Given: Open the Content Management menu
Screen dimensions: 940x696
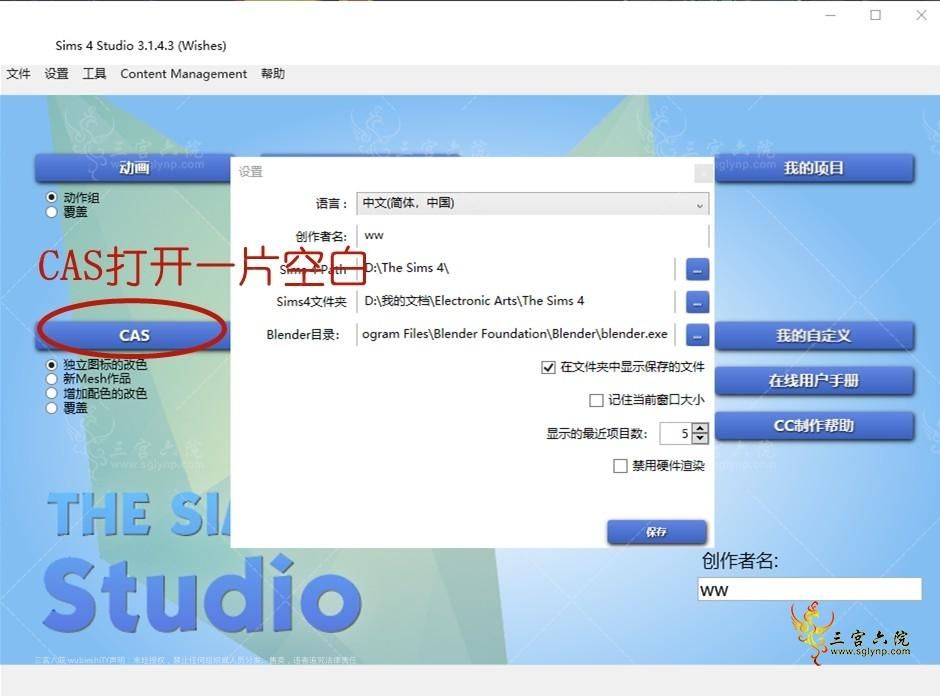Looking at the screenshot, I should click(183, 74).
